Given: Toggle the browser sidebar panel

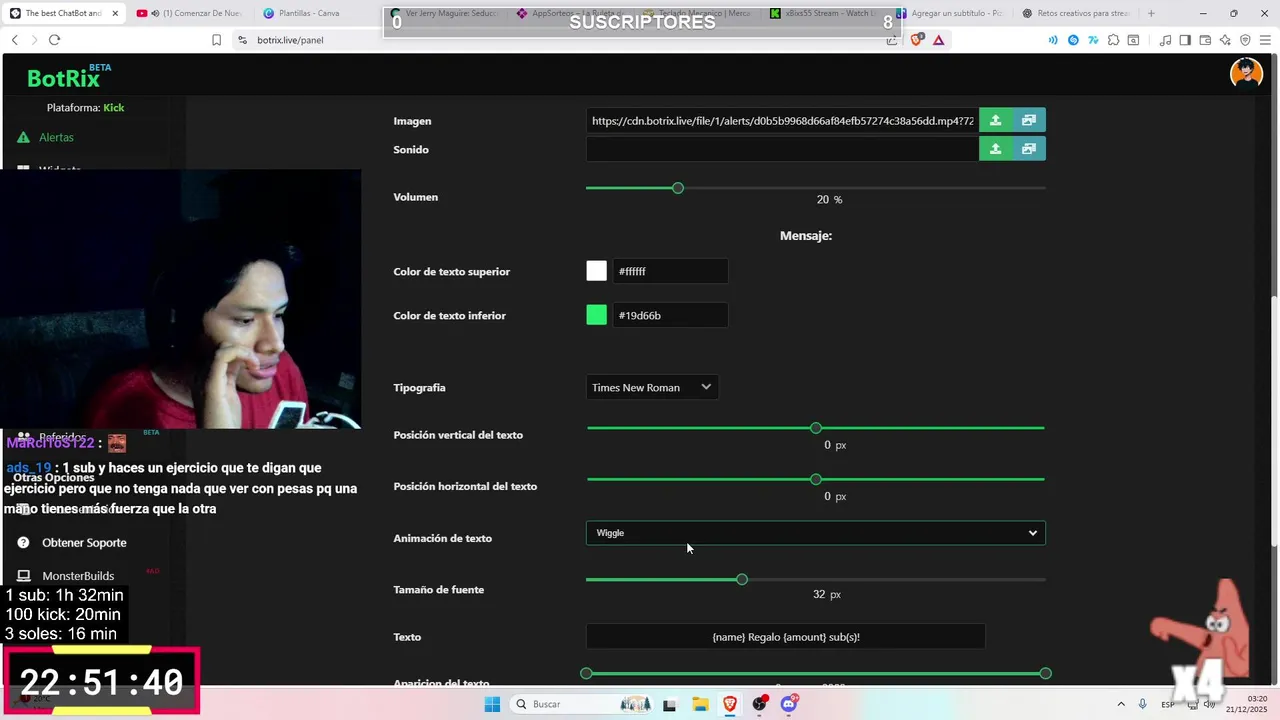Looking at the screenshot, I should 1185,40.
